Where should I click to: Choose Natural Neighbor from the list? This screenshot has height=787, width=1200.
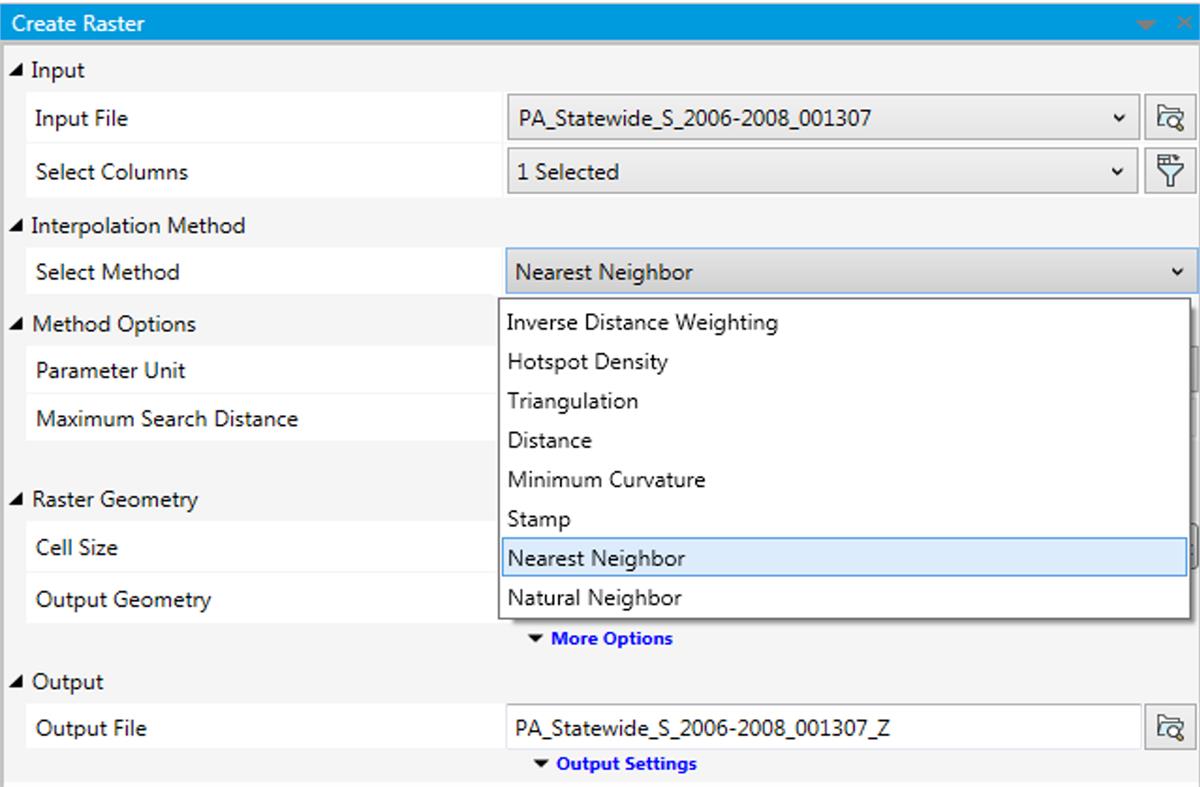(595, 598)
